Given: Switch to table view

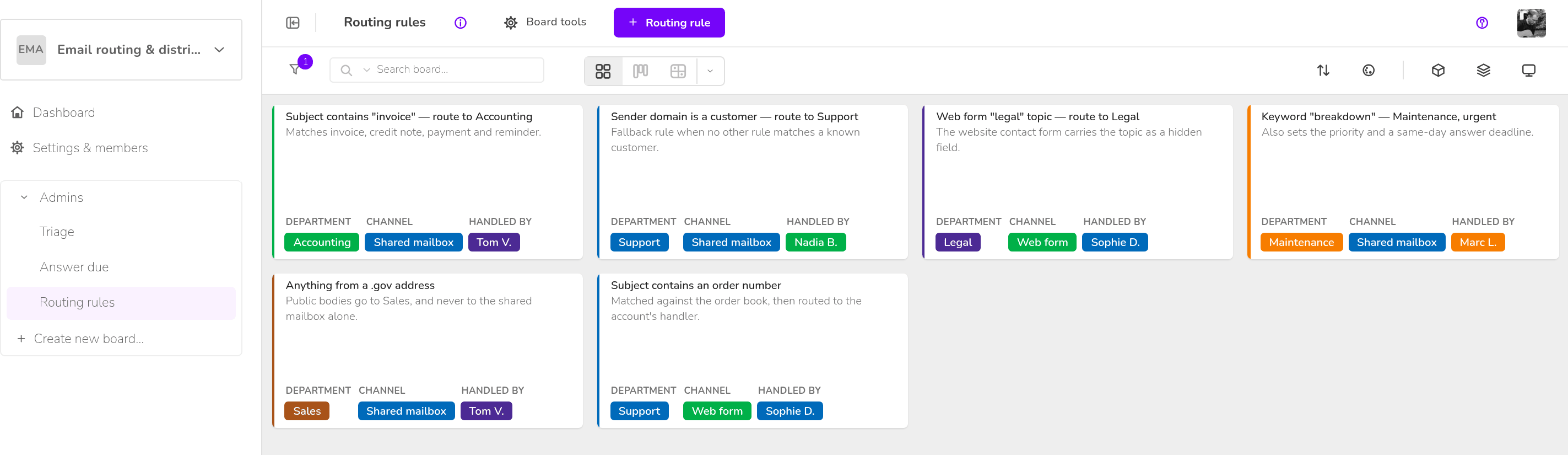Looking at the screenshot, I should click(x=678, y=71).
